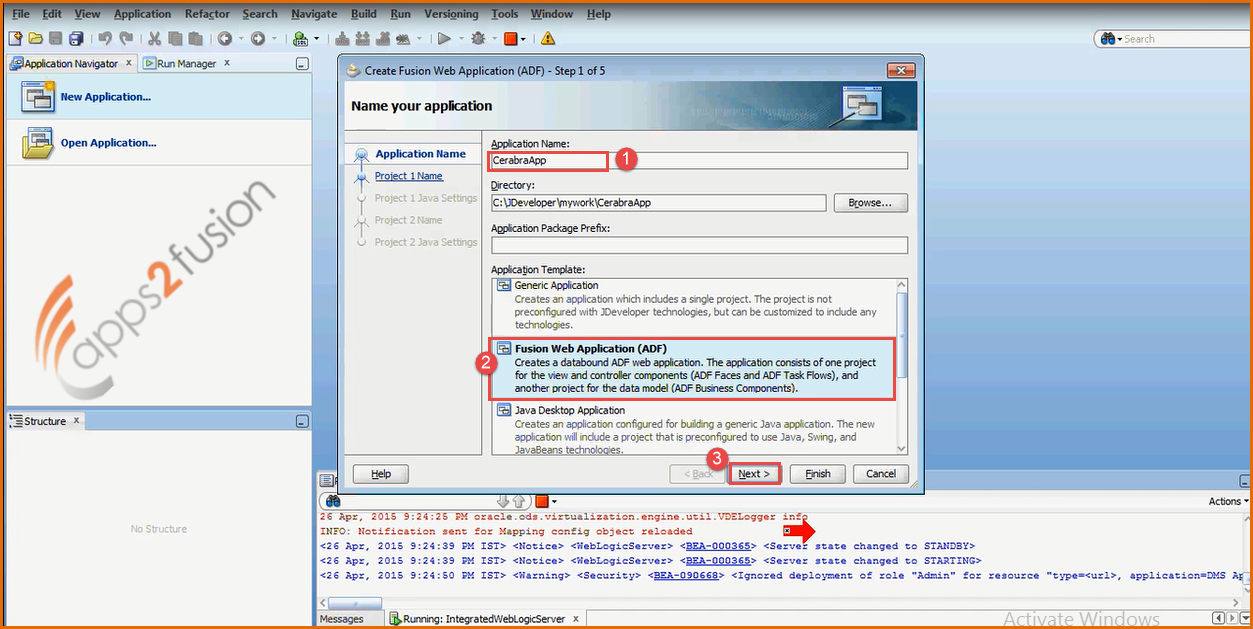
Task: Open the Debug button dropdown arrow
Action: click(493, 39)
